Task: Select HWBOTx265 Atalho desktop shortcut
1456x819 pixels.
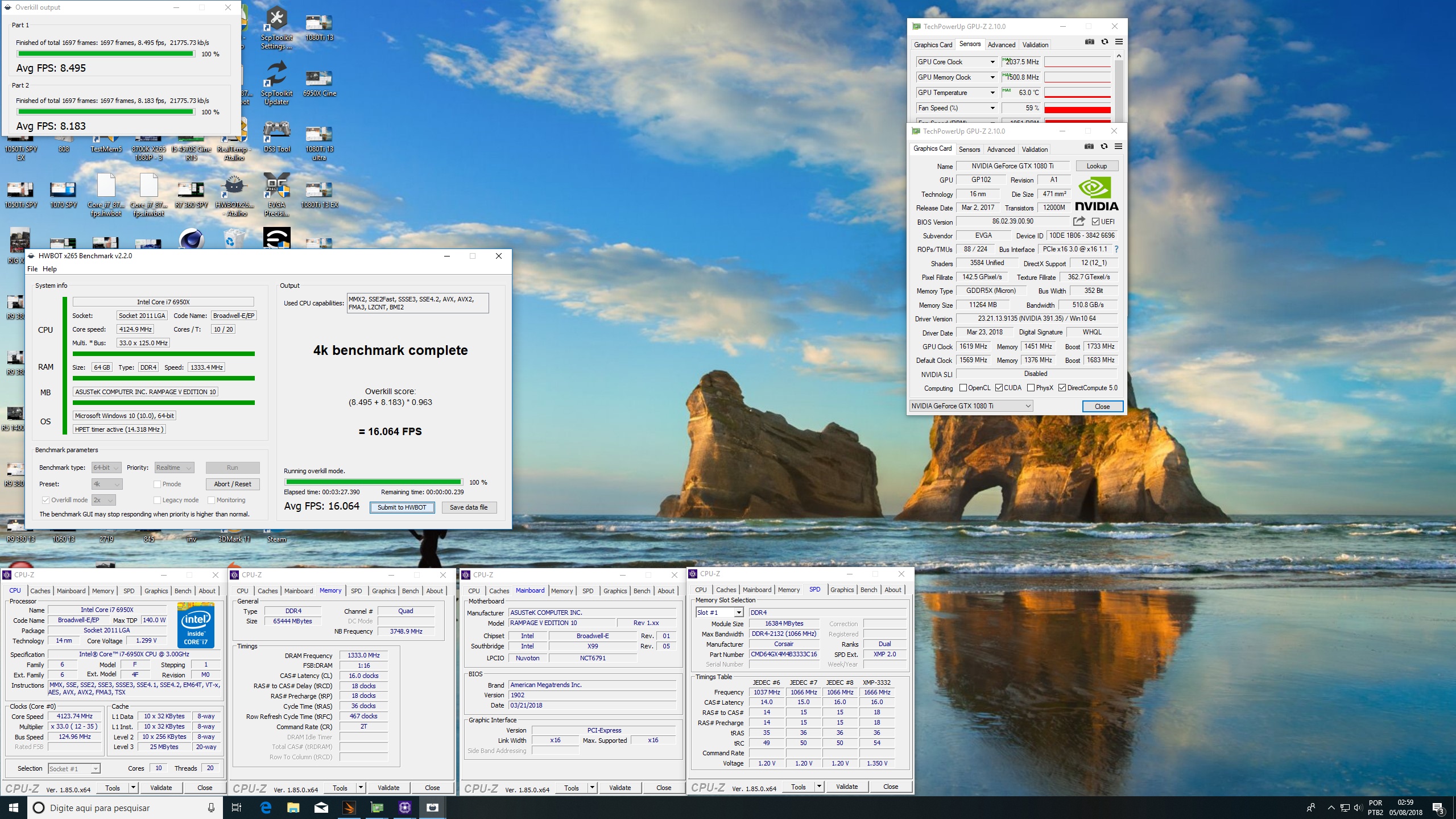Action: coord(234,195)
